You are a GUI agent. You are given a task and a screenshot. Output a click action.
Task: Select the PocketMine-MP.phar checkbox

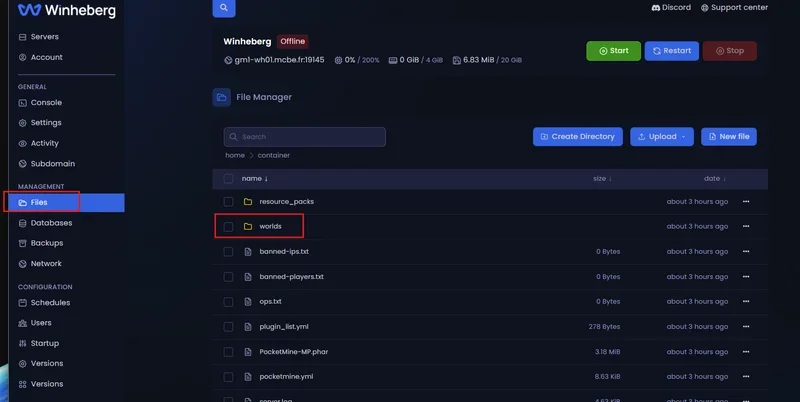point(229,352)
